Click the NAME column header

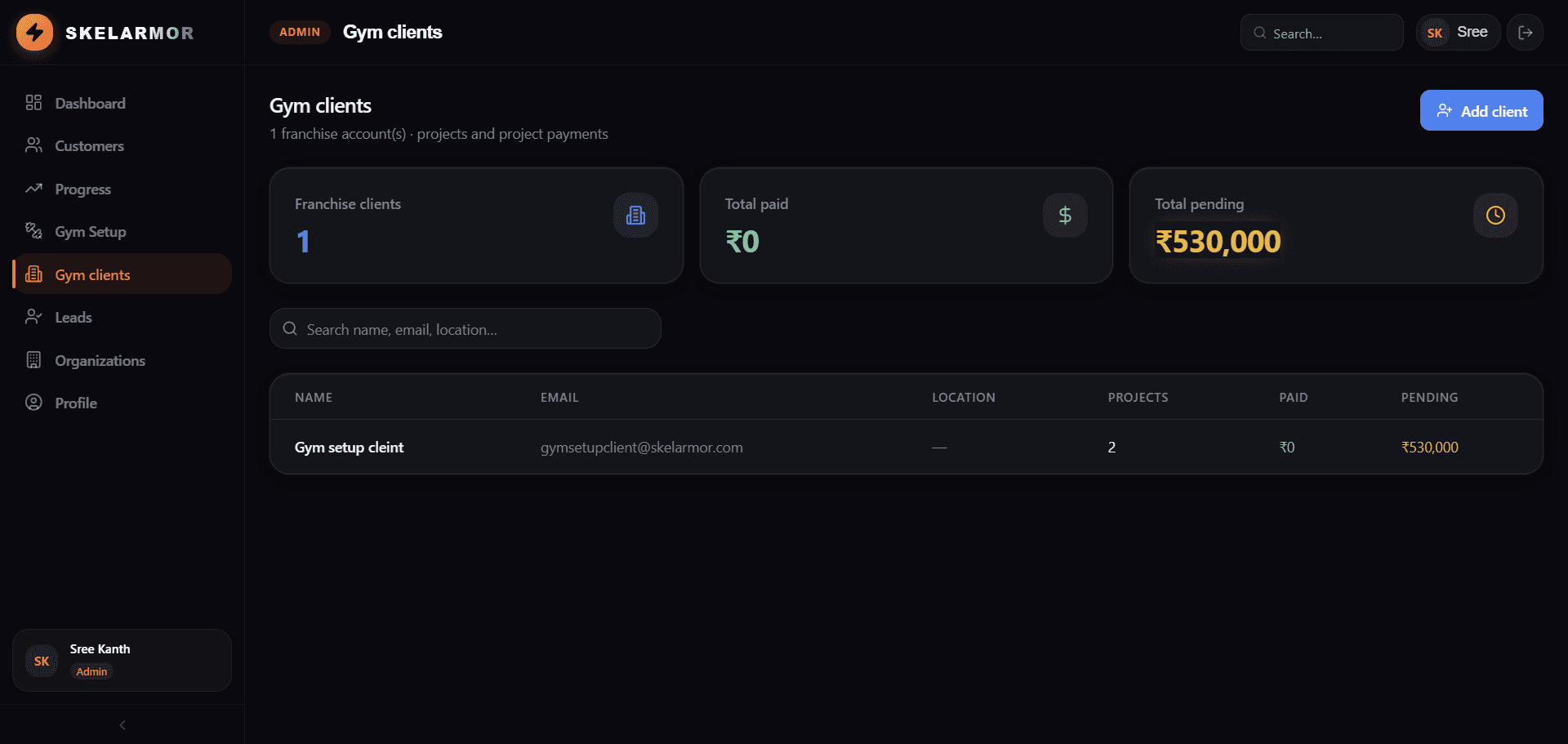pos(314,397)
